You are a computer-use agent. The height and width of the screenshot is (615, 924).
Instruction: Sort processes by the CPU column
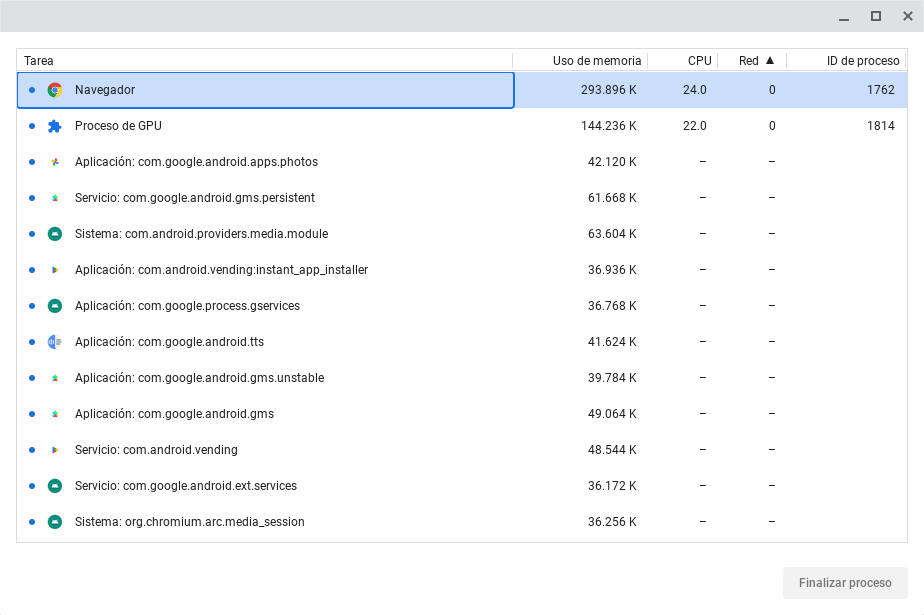pos(701,60)
